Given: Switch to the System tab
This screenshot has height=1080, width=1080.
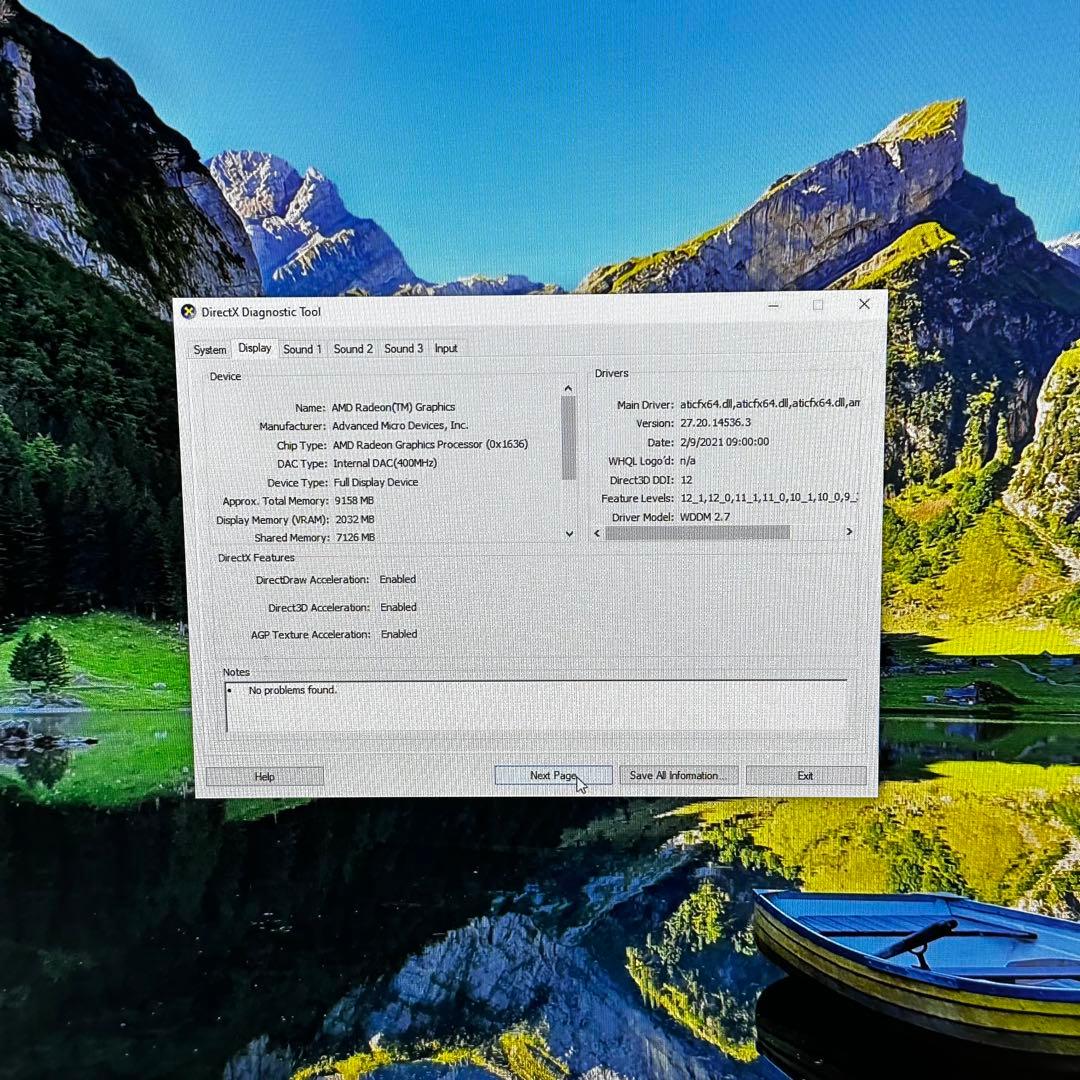Looking at the screenshot, I should click(209, 349).
